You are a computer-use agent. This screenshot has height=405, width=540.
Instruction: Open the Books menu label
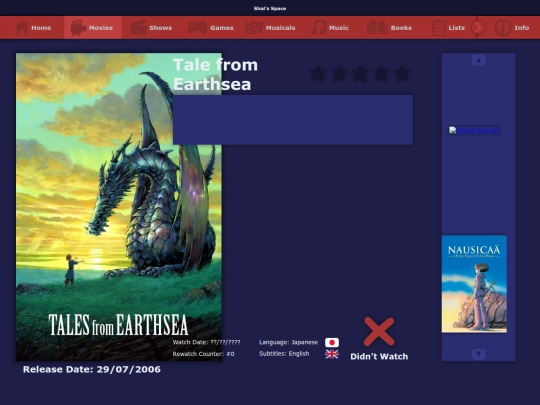coord(401,28)
